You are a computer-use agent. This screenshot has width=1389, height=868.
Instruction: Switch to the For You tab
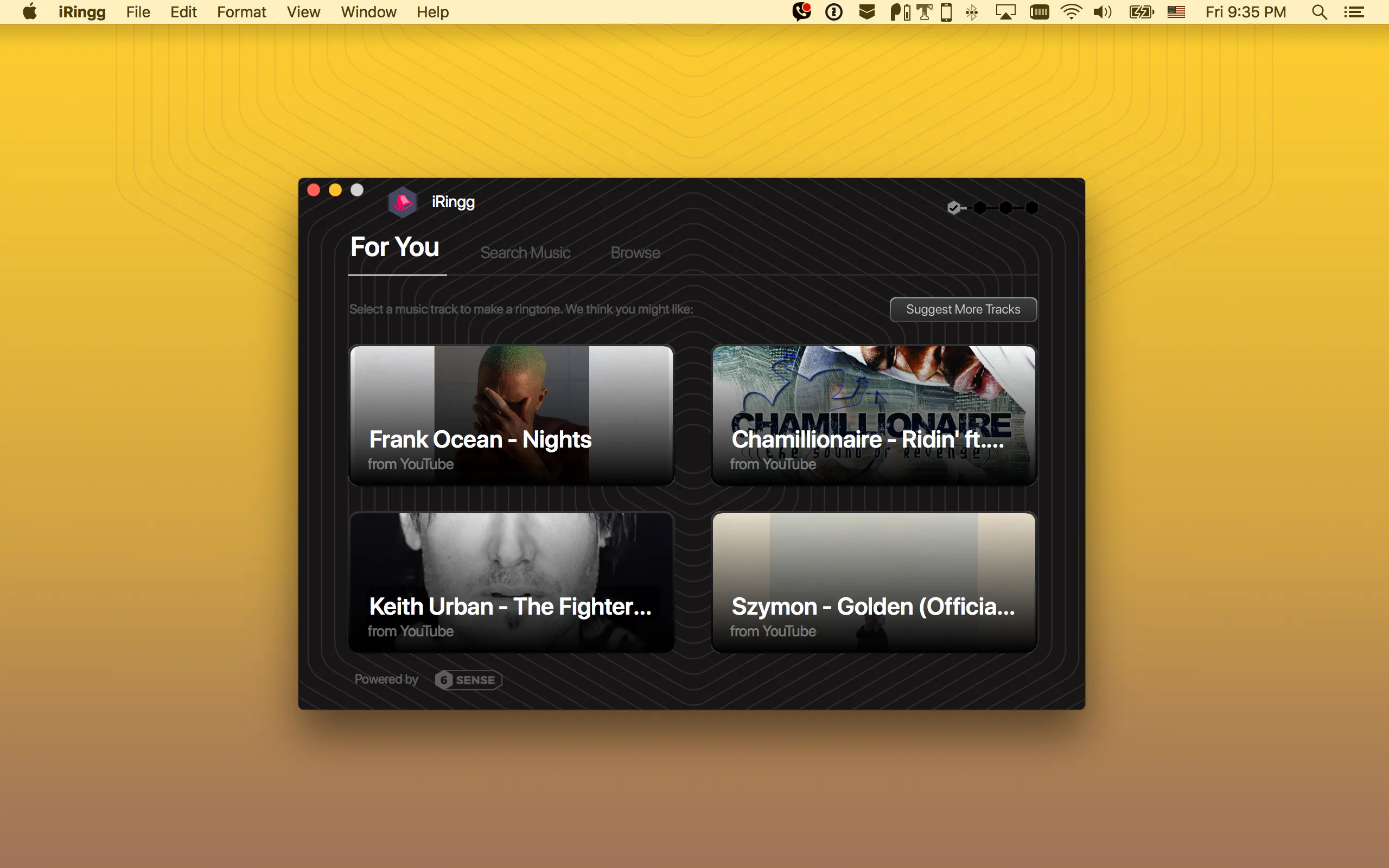pos(395,247)
